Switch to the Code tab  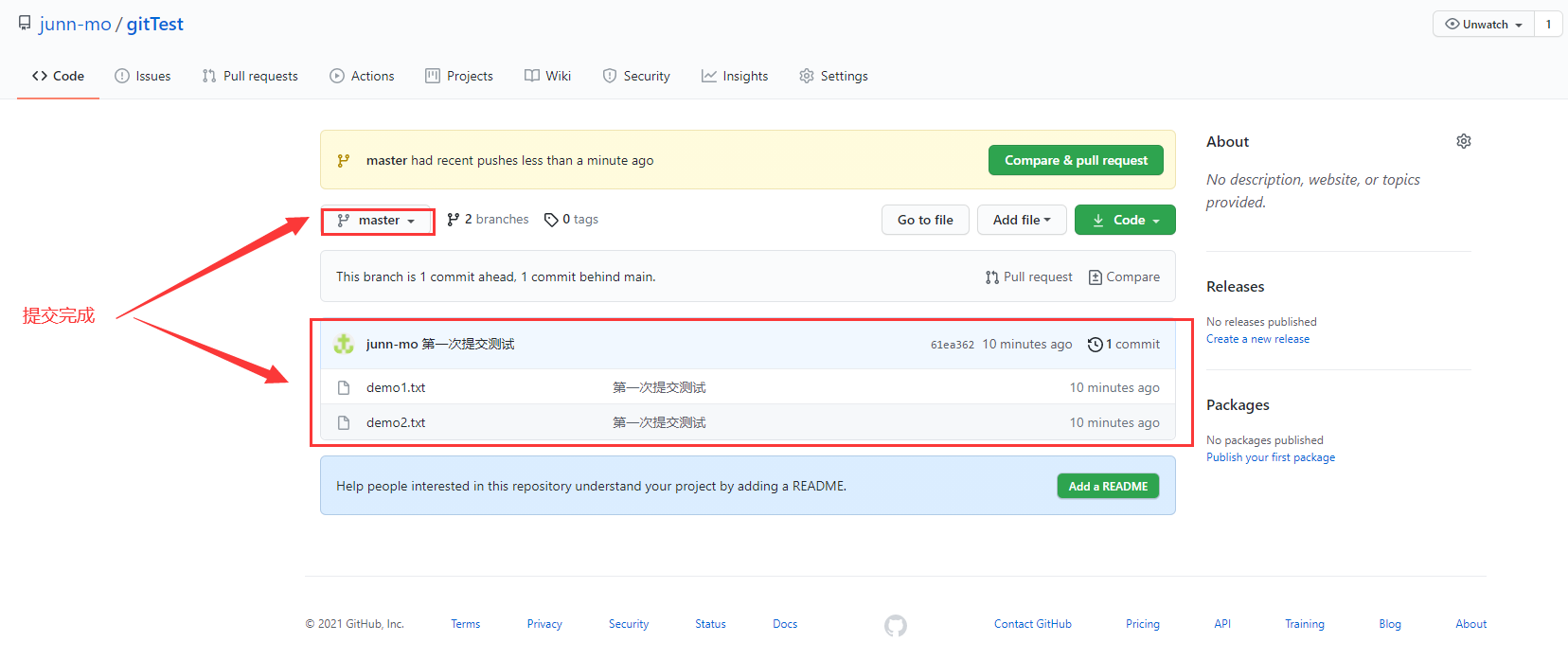(58, 76)
